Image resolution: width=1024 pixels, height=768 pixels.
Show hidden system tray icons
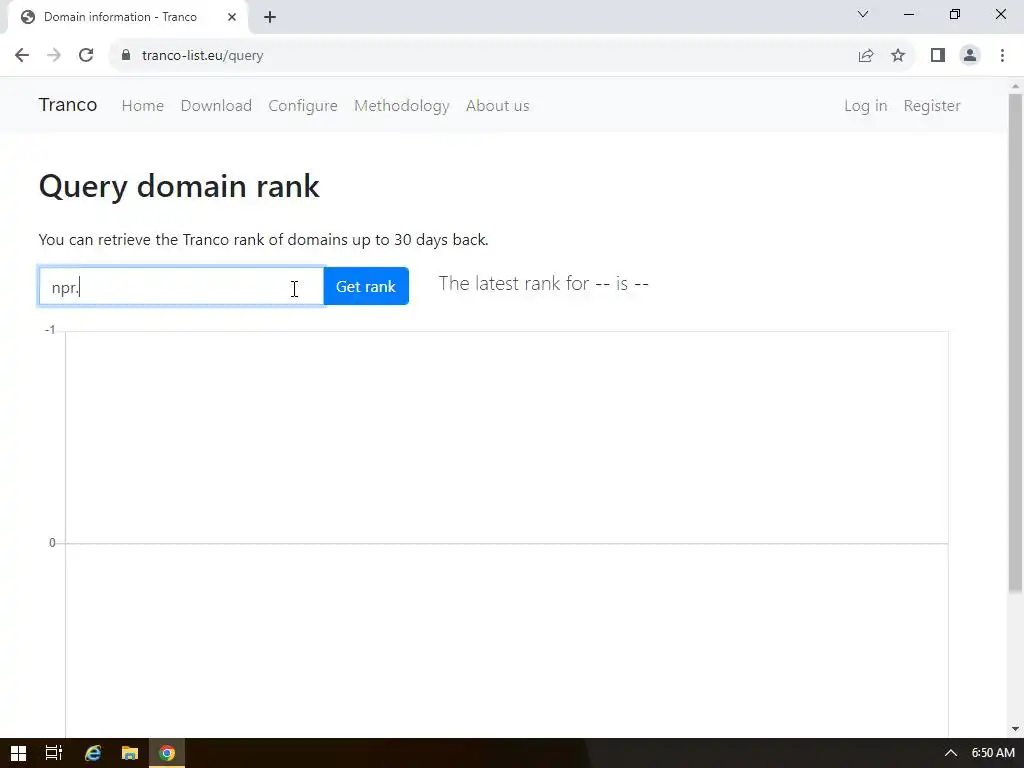point(951,753)
